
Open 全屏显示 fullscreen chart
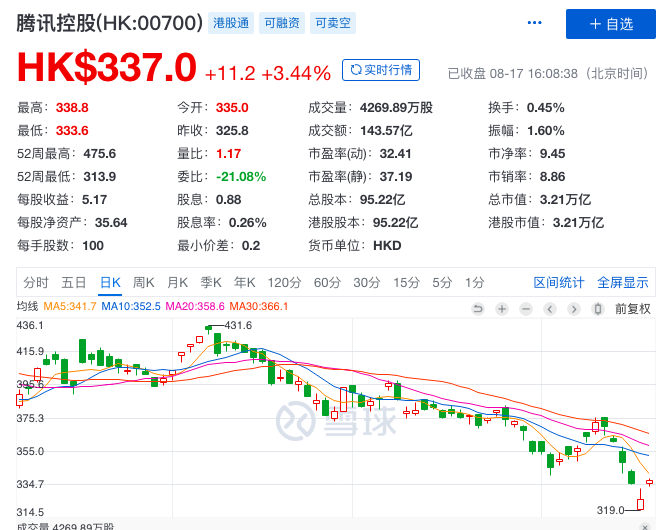pyautogui.click(x=623, y=283)
